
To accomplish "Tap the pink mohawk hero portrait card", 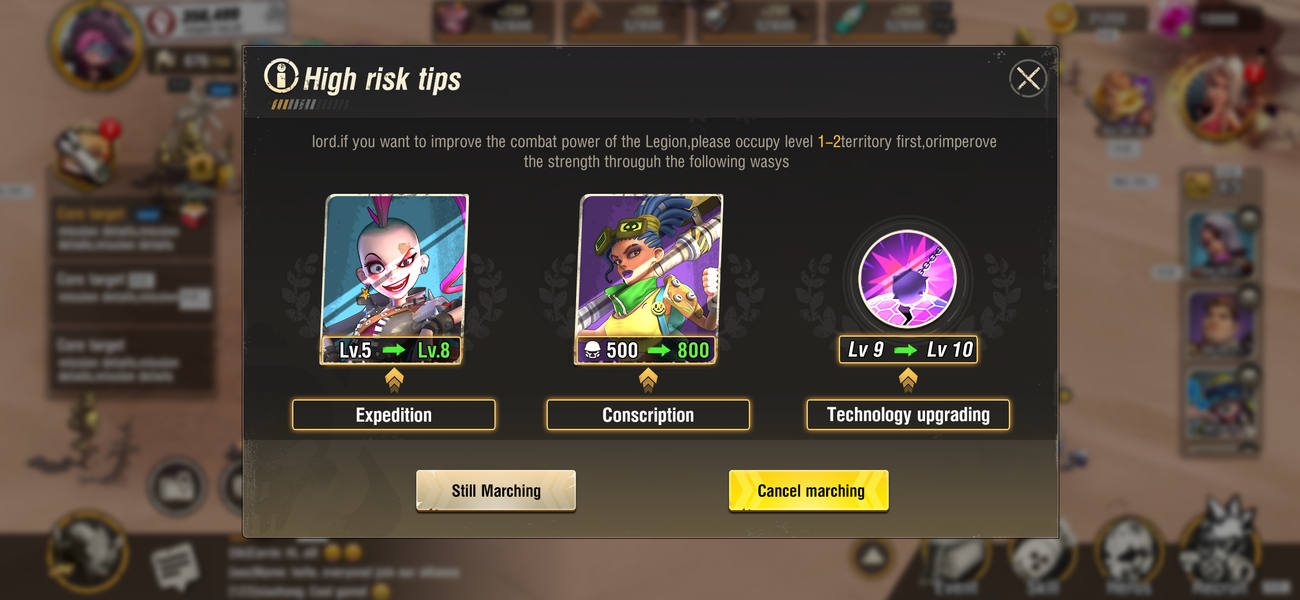I will [393, 278].
